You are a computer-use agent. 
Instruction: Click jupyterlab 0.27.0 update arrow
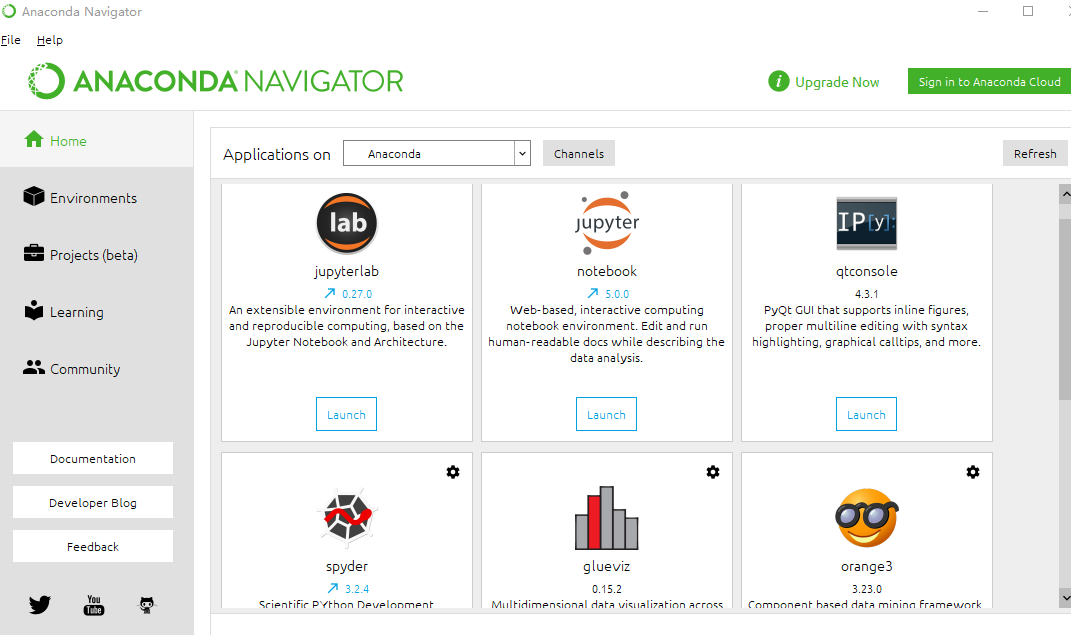pos(330,294)
